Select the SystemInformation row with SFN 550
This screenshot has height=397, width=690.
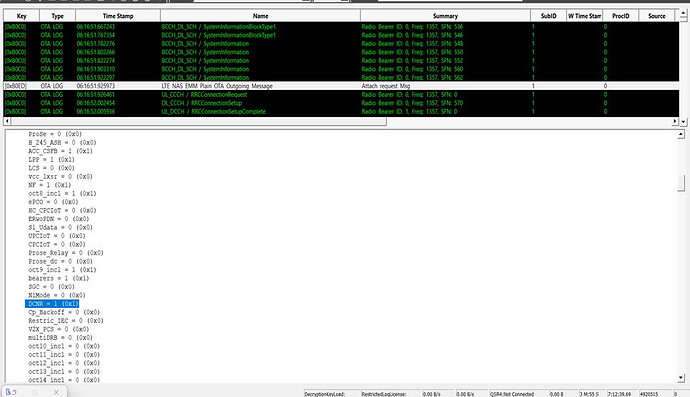(x=341, y=52)
